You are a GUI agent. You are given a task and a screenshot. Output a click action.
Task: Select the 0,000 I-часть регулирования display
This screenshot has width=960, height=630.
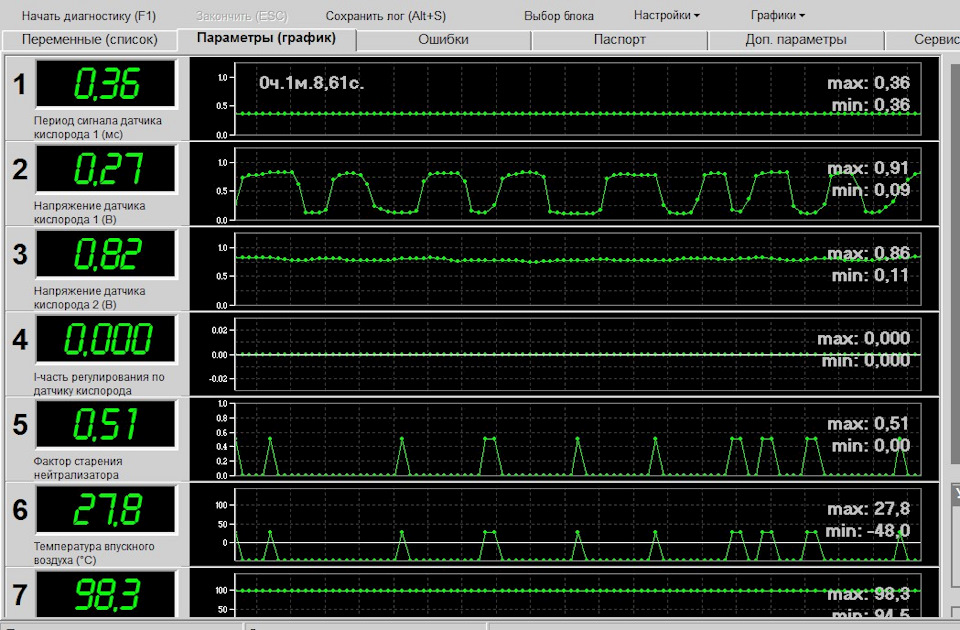pyautogui.click(x=107, y=340)
